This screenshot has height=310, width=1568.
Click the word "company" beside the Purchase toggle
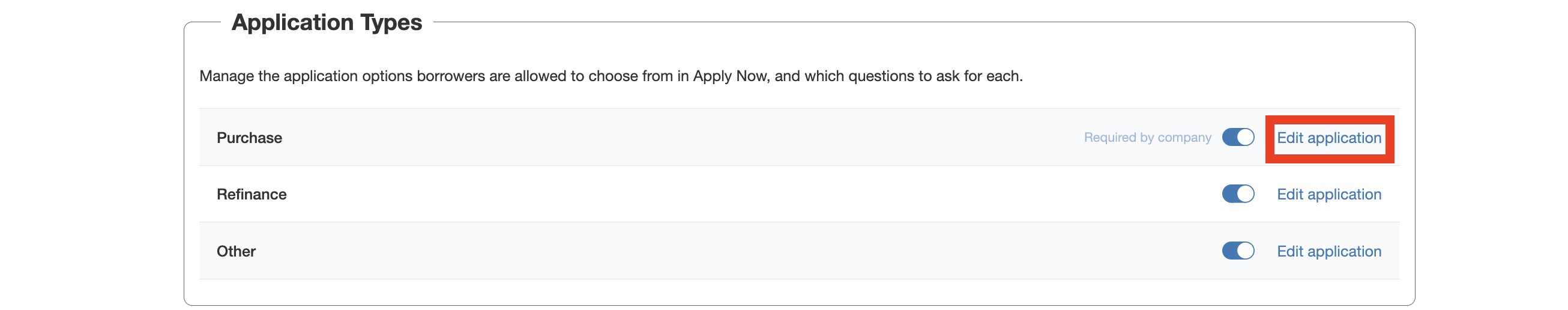(x=1184, y=138)
